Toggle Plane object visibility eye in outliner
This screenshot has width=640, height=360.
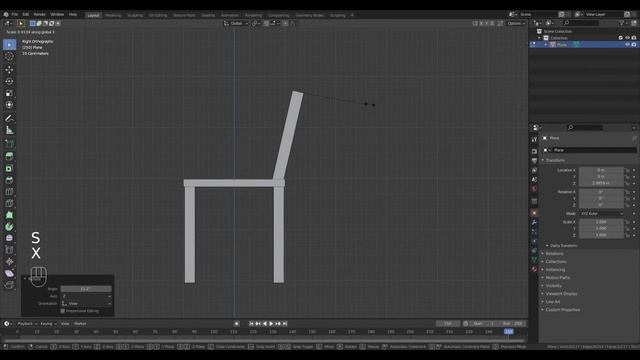click(x=627, y=44)
